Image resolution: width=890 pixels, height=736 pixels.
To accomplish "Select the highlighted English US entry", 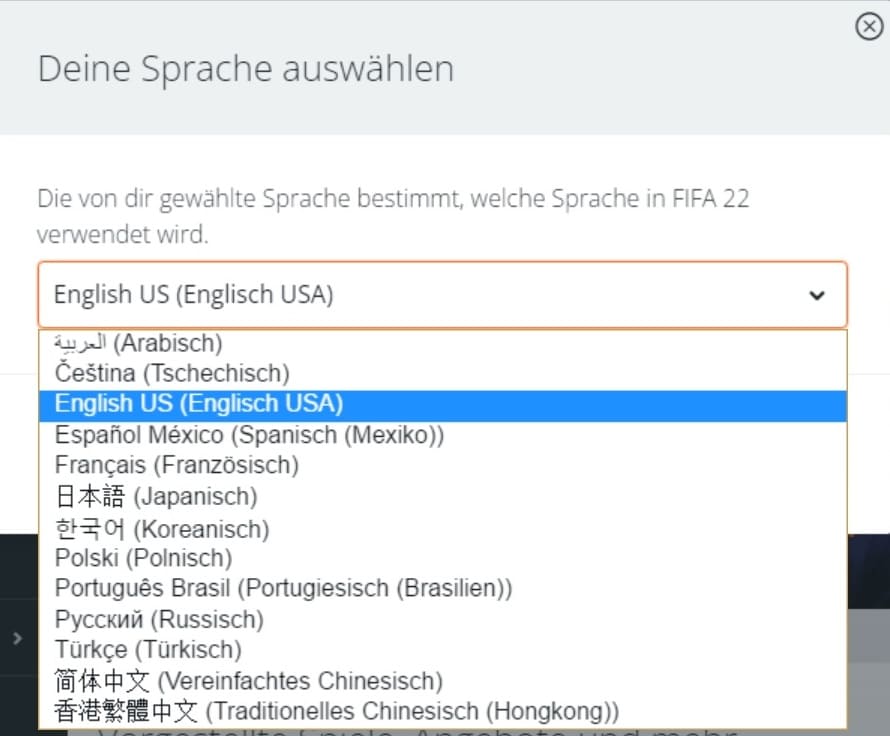I will [x=196, y=404].
